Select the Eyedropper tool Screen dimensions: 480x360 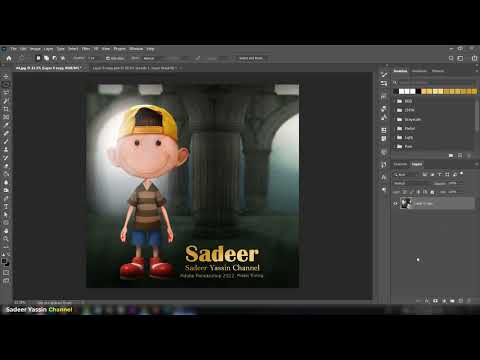6,125
